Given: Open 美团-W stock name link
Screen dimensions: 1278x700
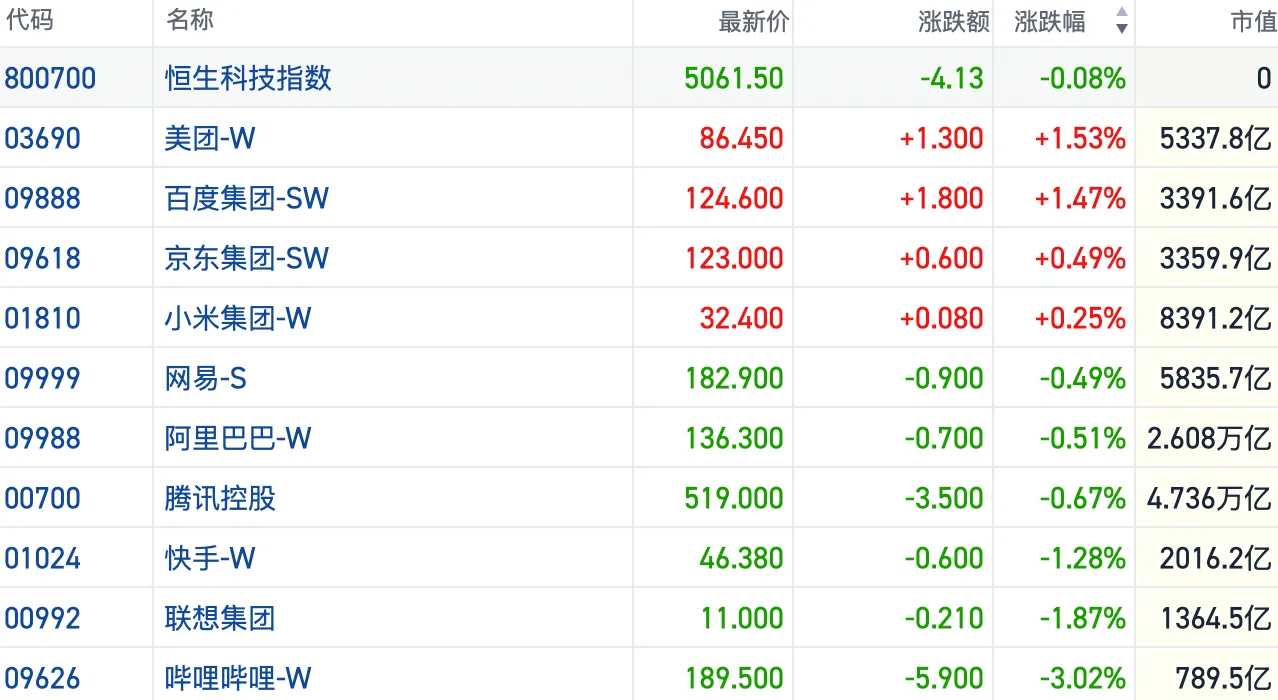Looking at the screenshot, I should tap(210, 138).
